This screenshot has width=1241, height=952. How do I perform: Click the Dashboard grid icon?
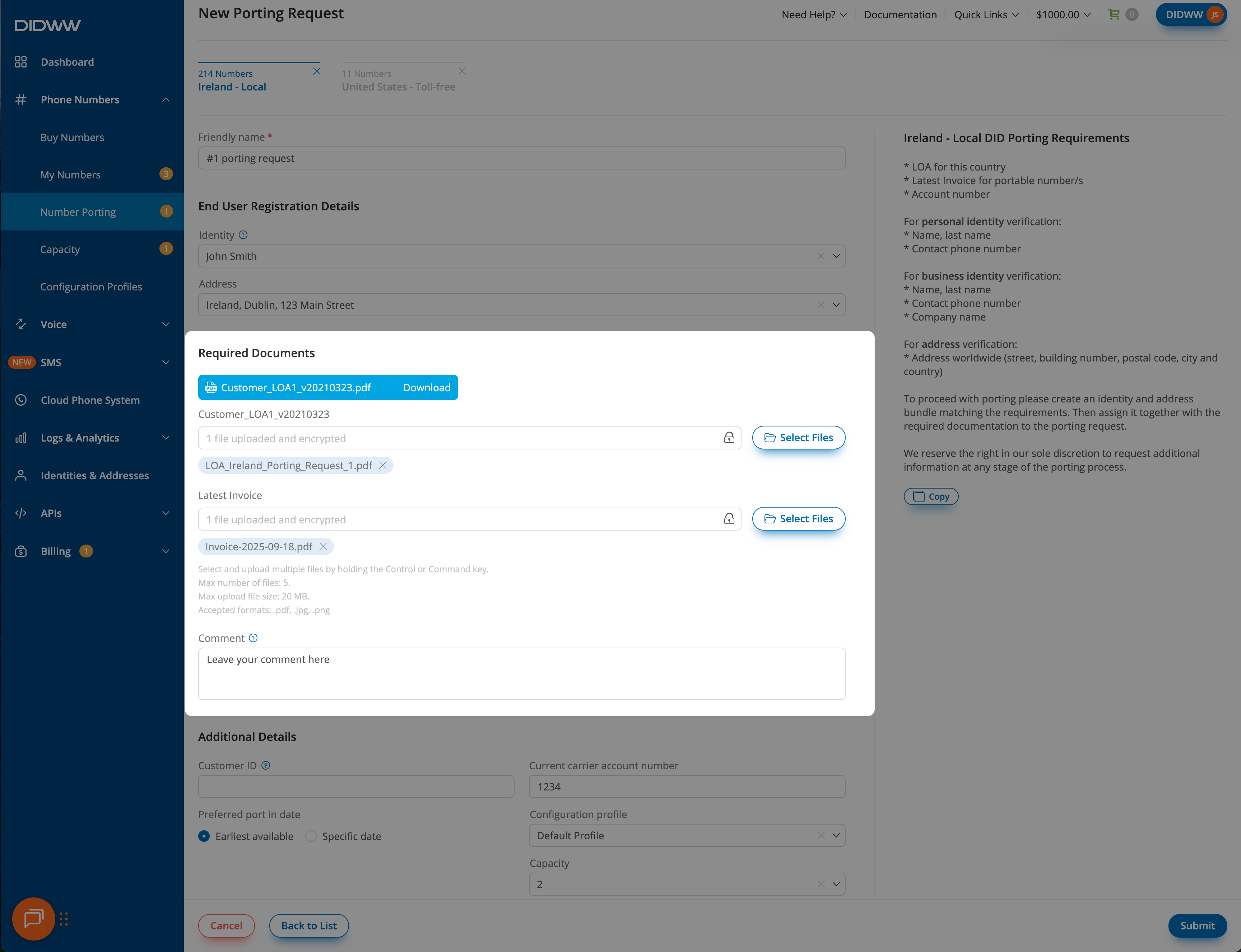pos(21,62)
